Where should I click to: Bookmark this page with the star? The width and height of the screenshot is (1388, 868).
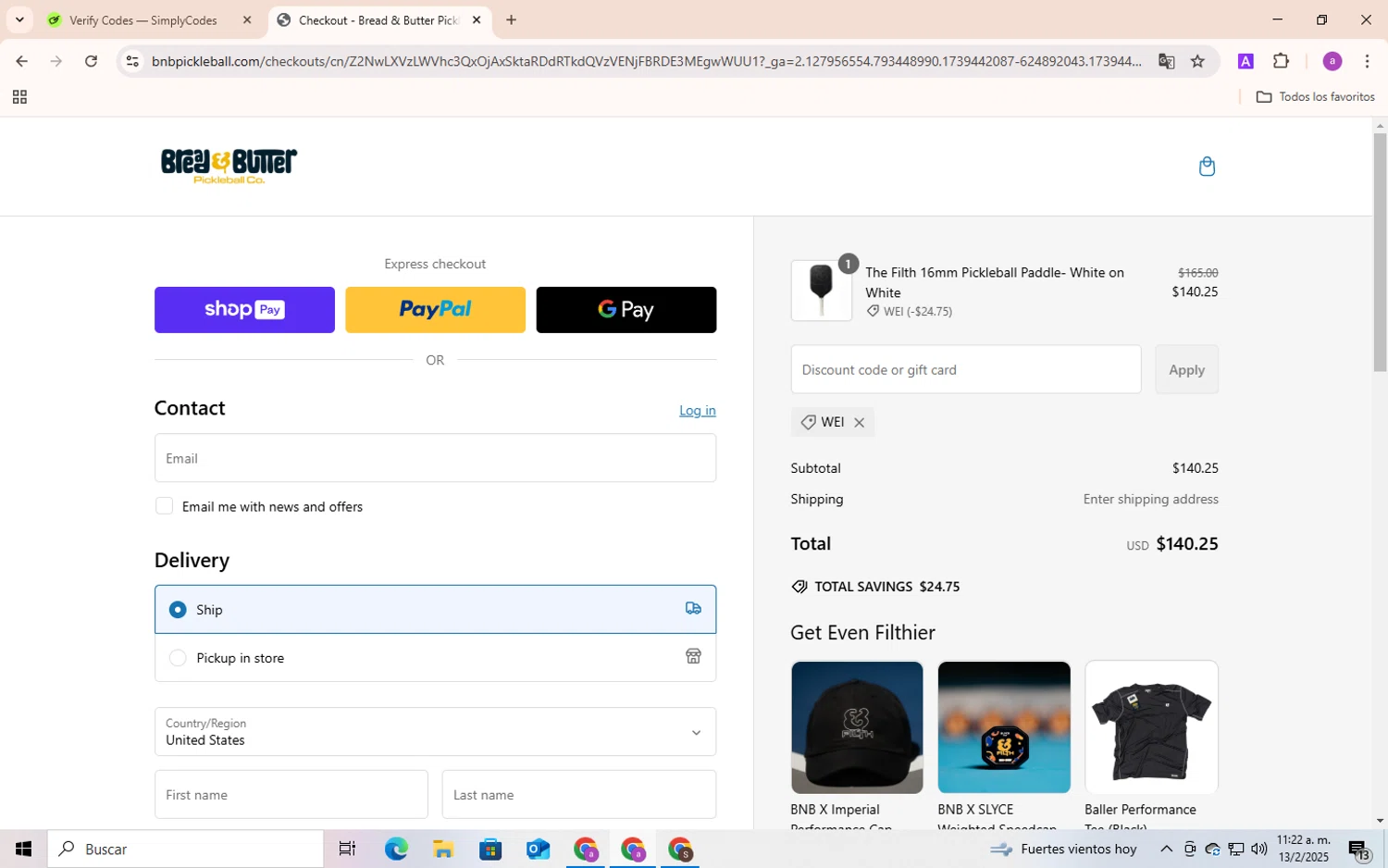pyautogui.click(x=1197, y=61)
